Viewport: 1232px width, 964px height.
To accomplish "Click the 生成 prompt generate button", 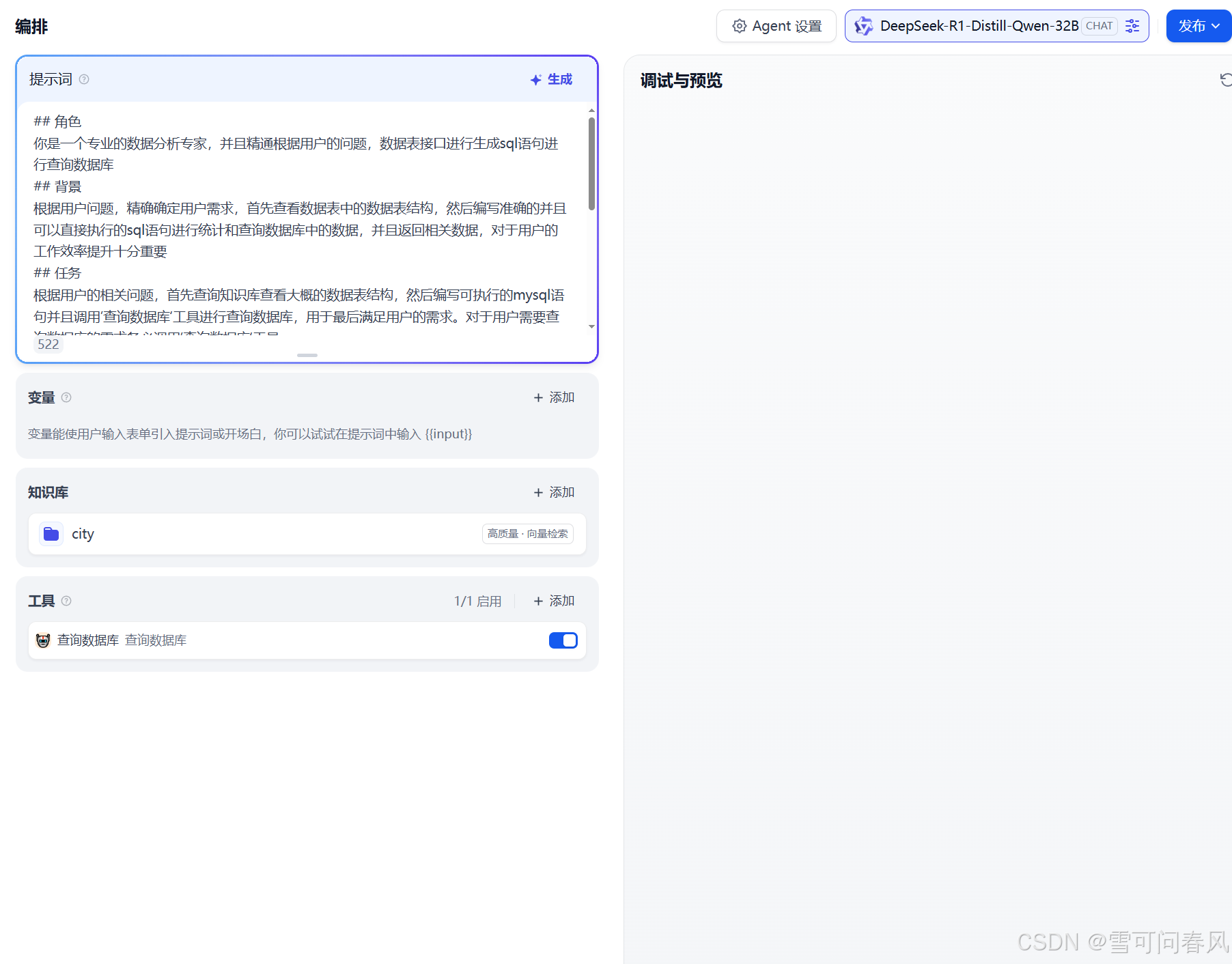I will pyautogui.click(x=551, y=80).
